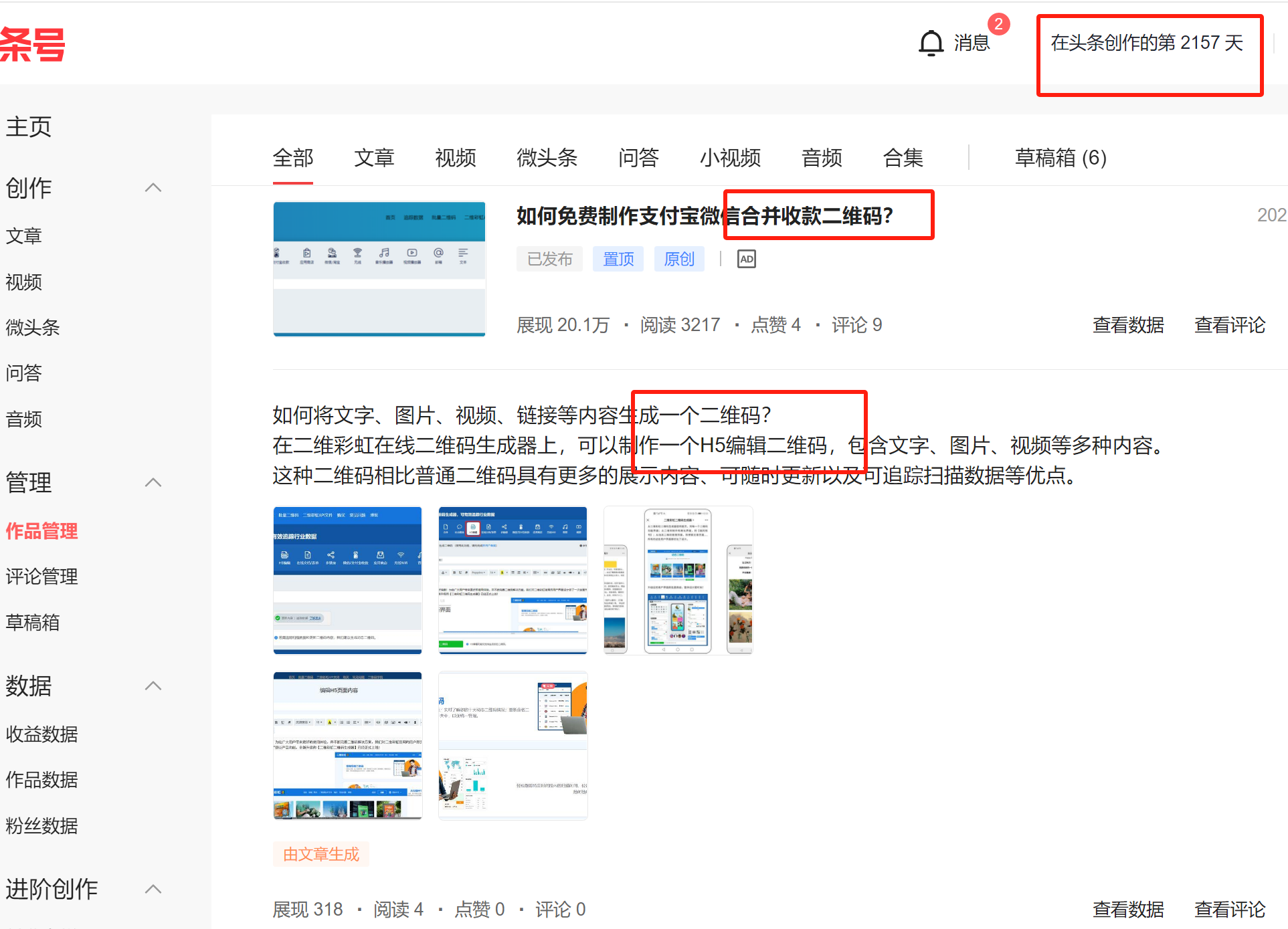Click 评论 9 statistic on first article

[856, 325]
